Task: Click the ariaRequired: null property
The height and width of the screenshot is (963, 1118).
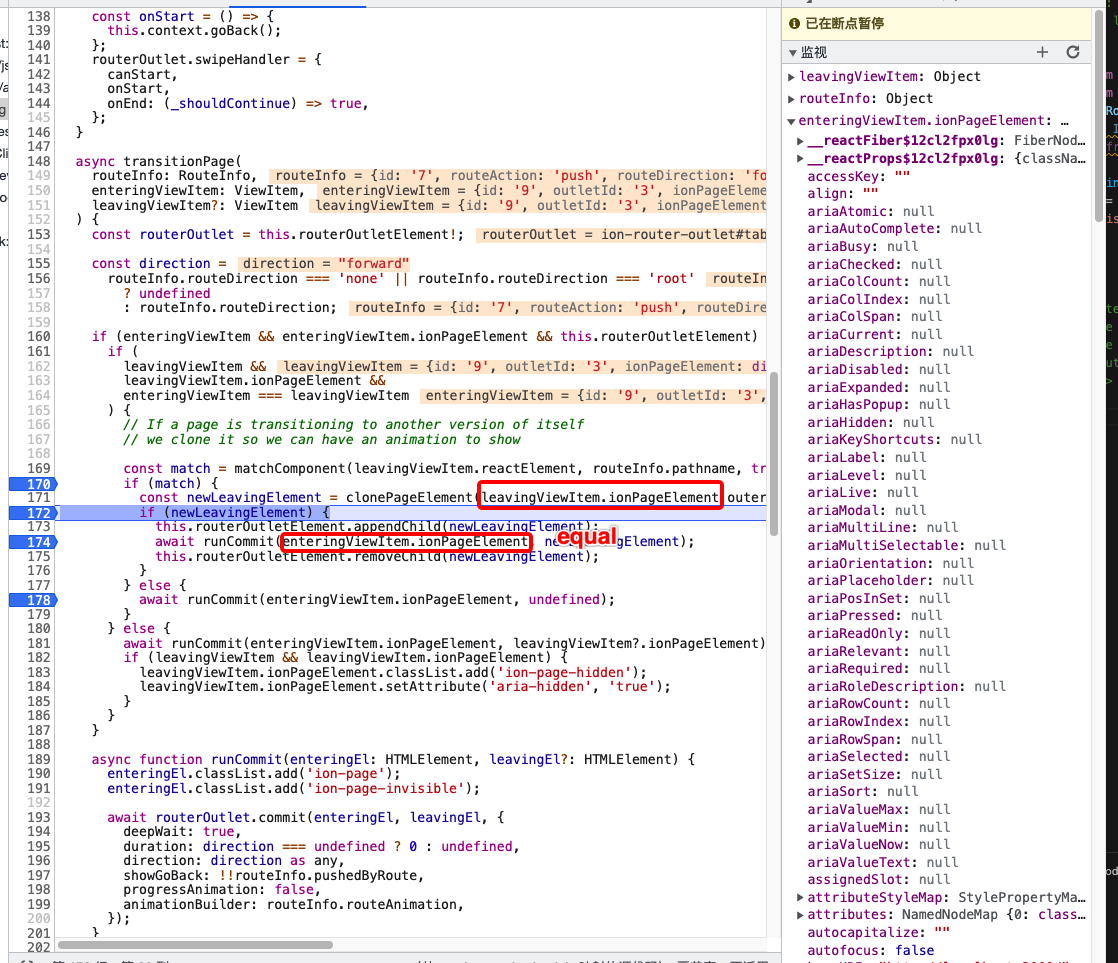Action: 878,669
